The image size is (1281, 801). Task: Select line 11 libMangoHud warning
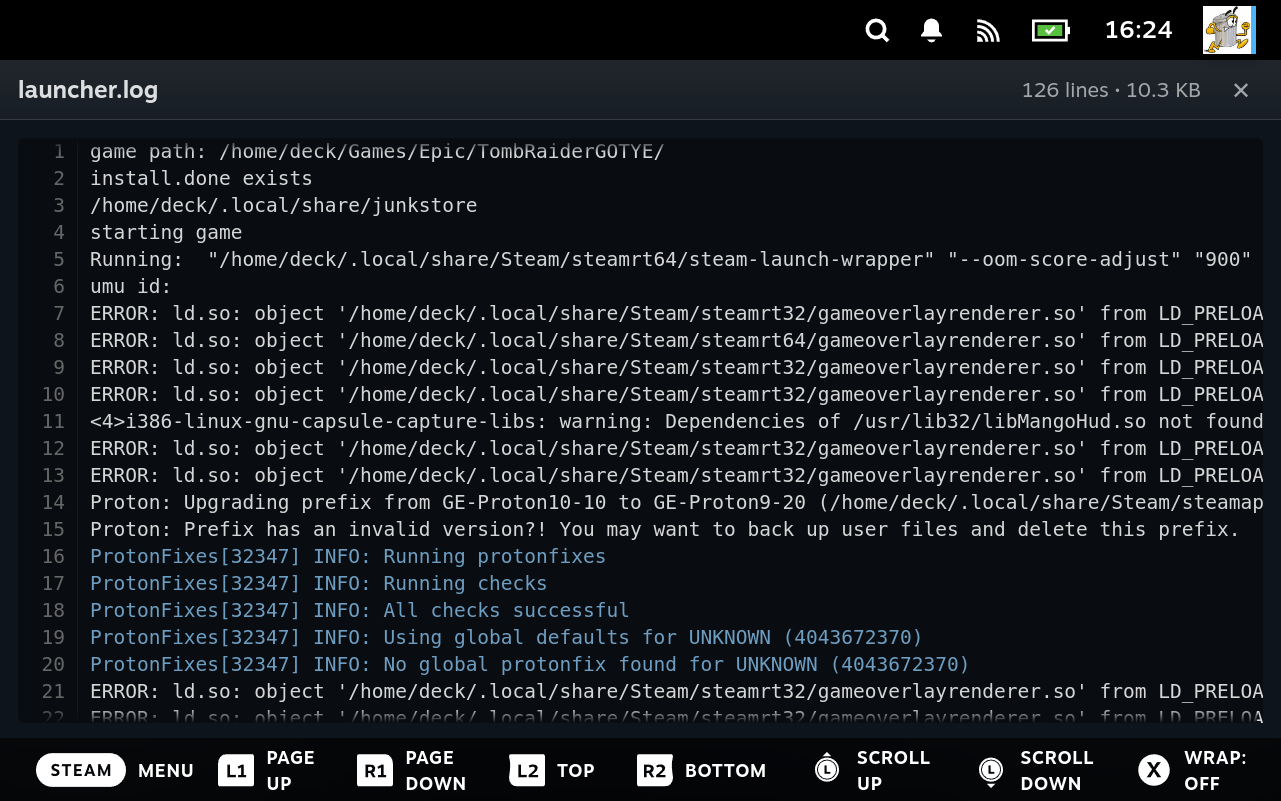coord(676,421)
